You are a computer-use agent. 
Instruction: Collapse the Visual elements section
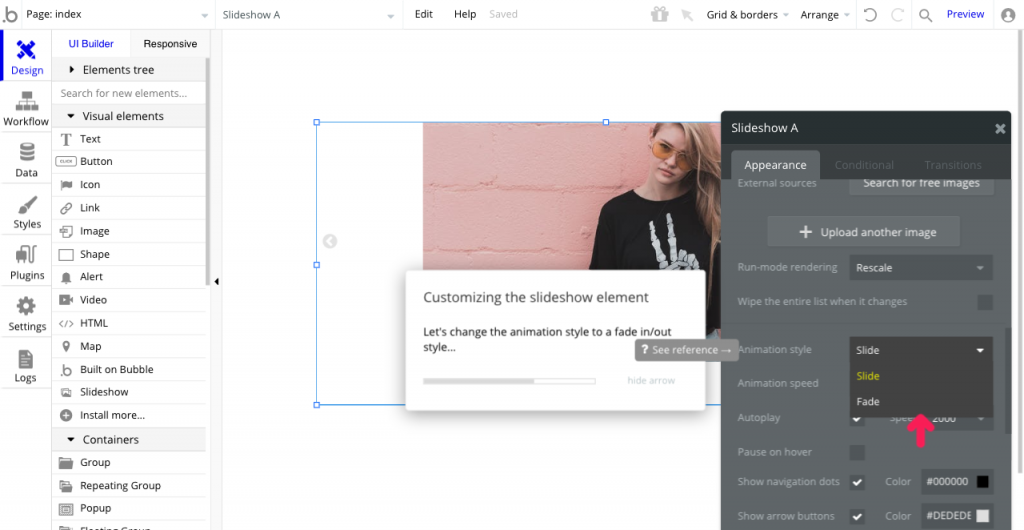click(x=129, y=116)
